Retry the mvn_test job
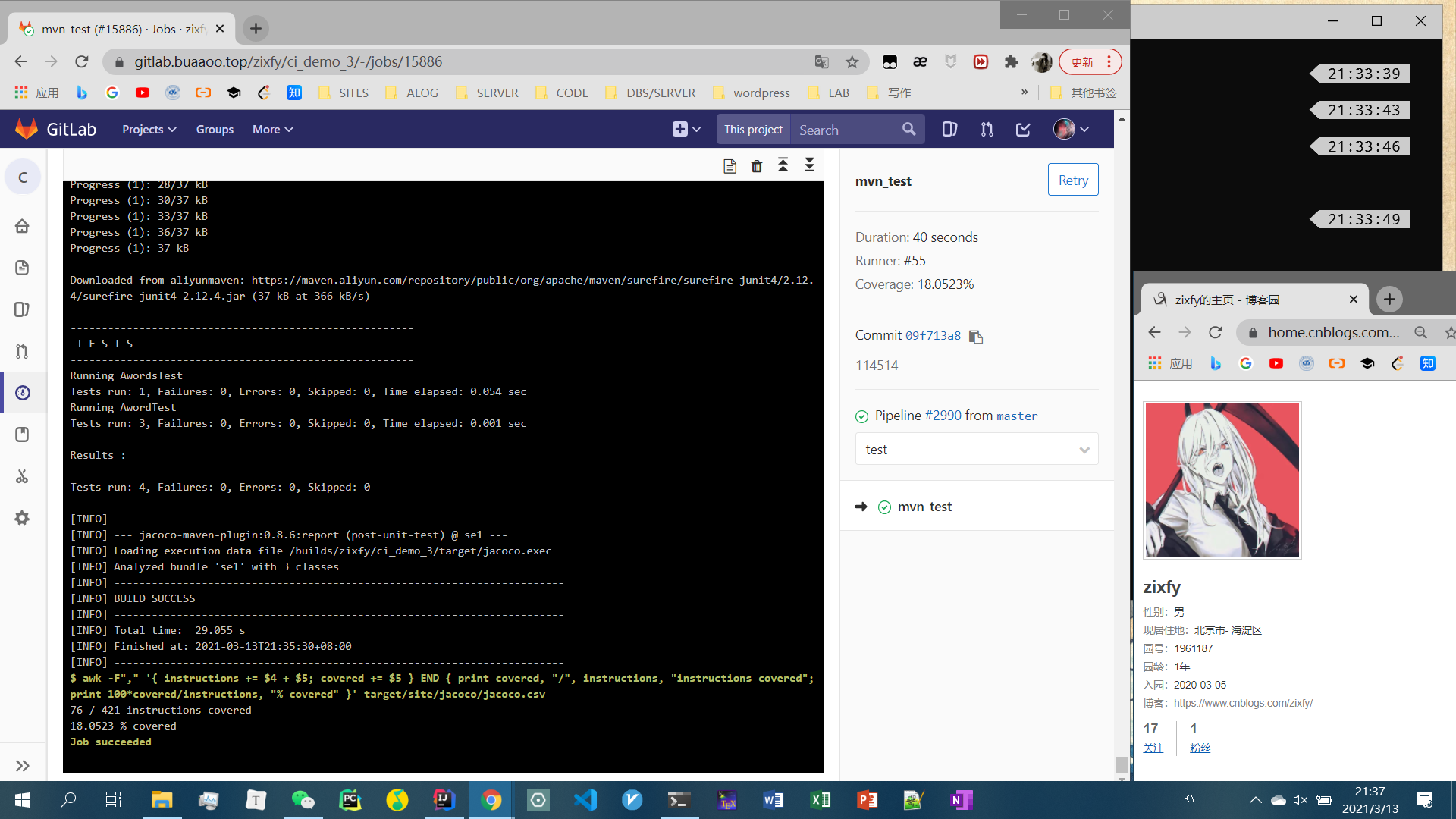Image resolution: width=1456 pixels, height=819 pixels. [1072, 180]
